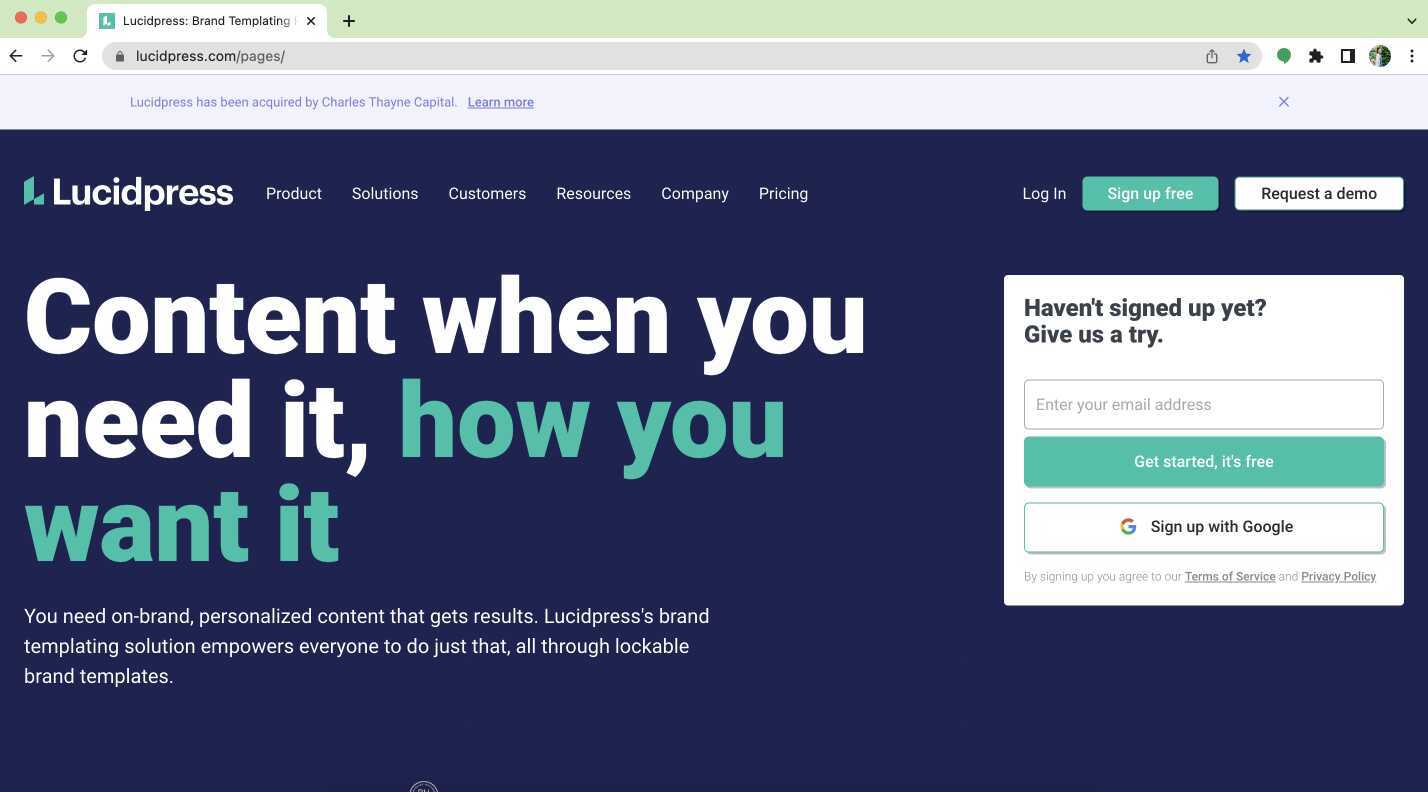Viewport: 1428px width, 792px height.
Task: Click the address bar URL
Action: tap(210, 56)
